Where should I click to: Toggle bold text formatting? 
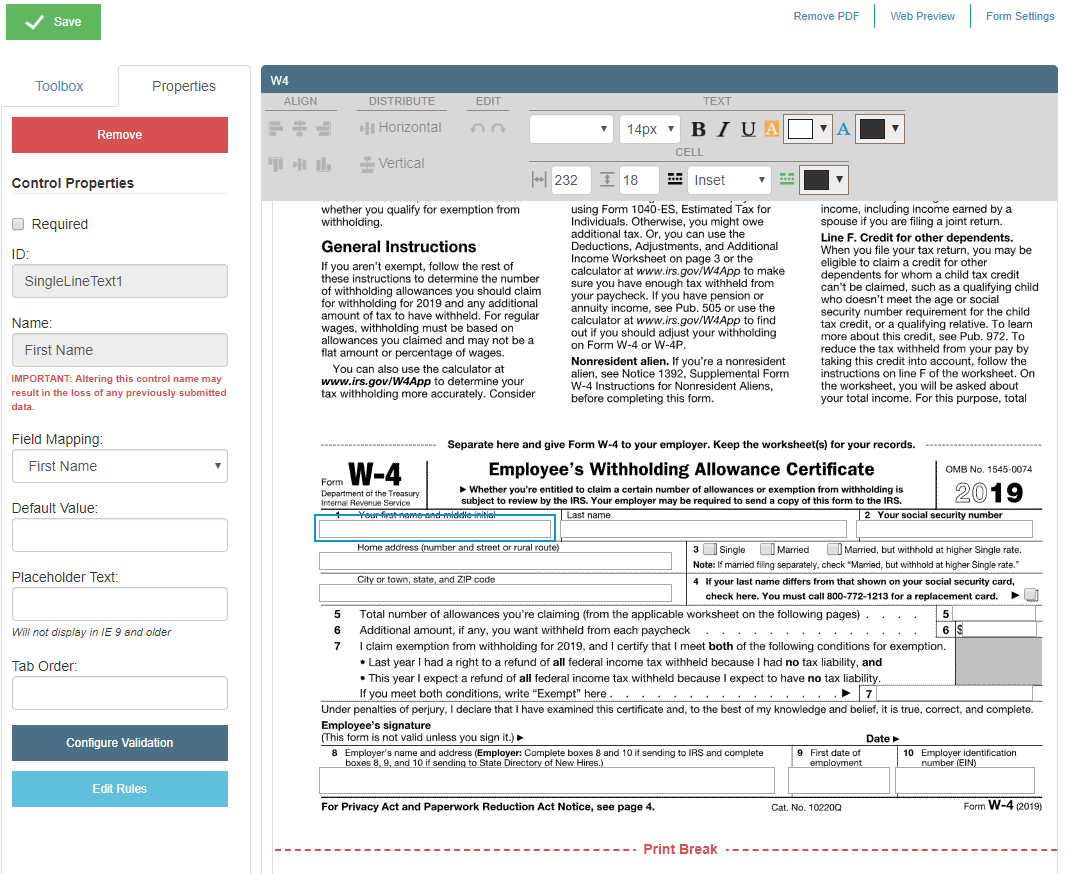pyautogui.click(x=698, y=129)
